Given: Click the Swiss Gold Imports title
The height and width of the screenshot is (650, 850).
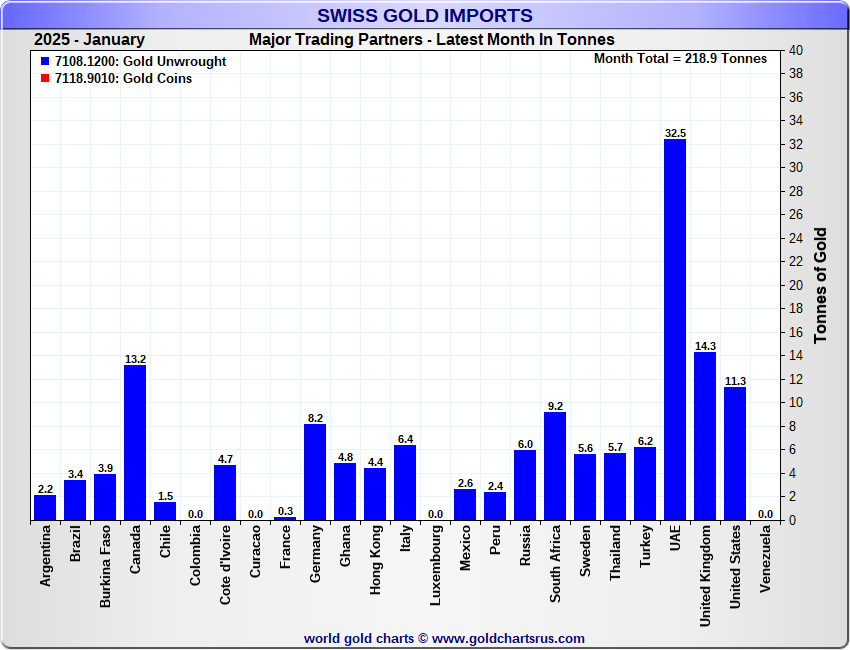Looking at the screenshot, I should 425,16.
